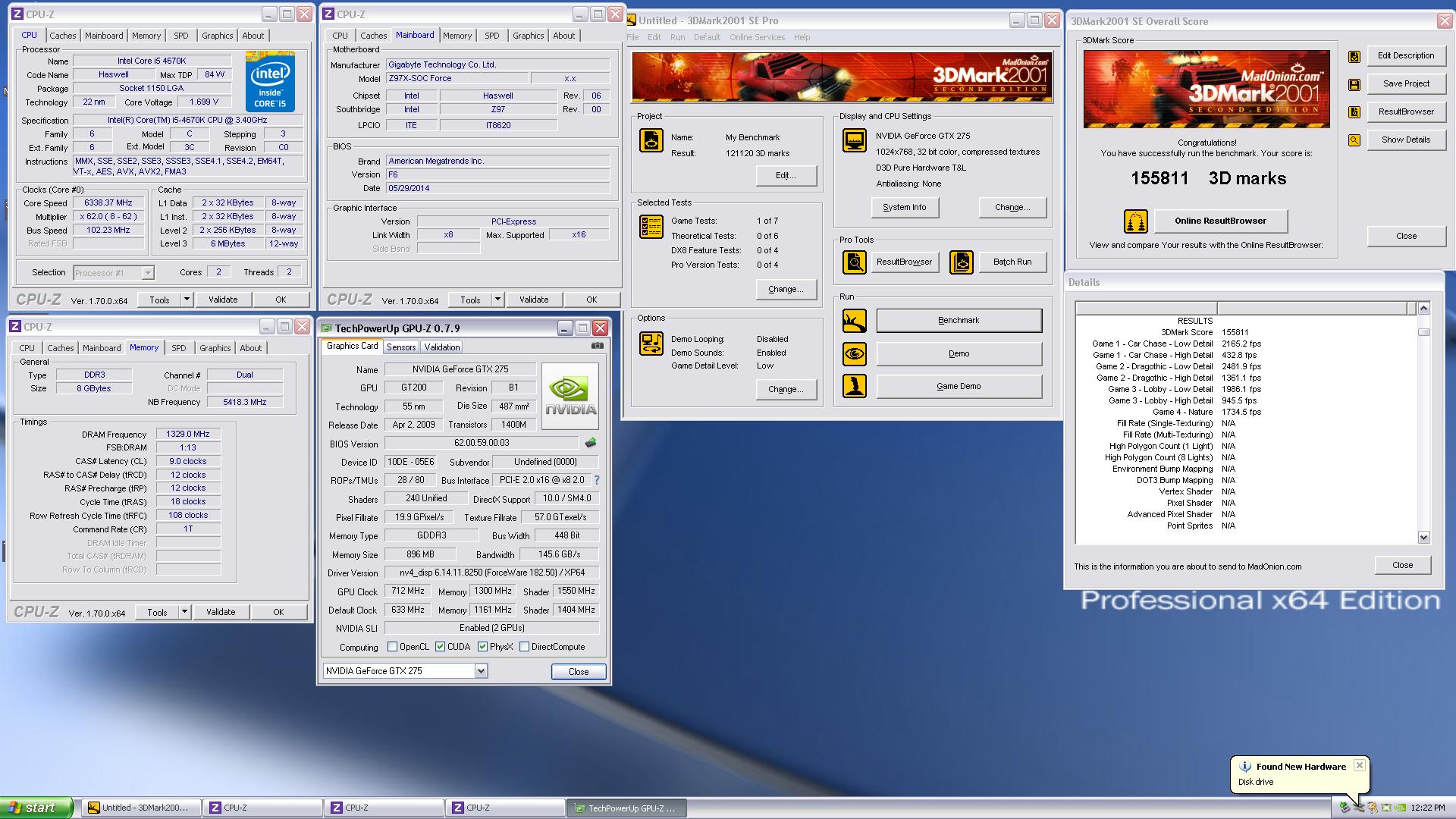Click the System Info button
Viewport: 1456px width, 819px height.
(905, 208)
